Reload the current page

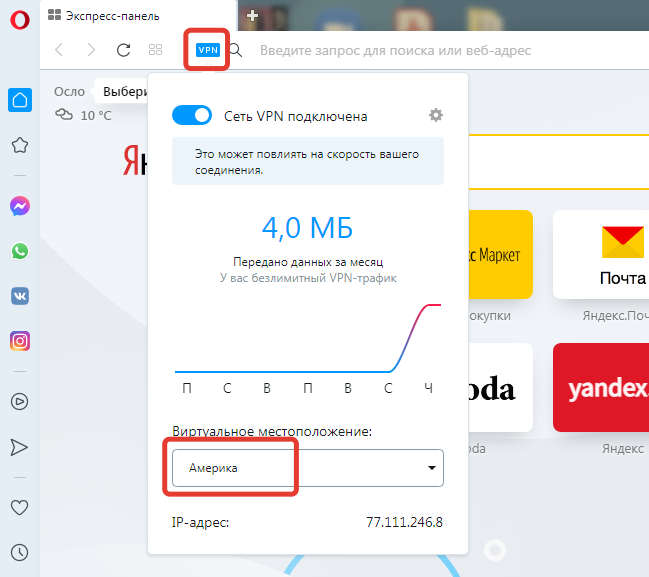[123, 50]
